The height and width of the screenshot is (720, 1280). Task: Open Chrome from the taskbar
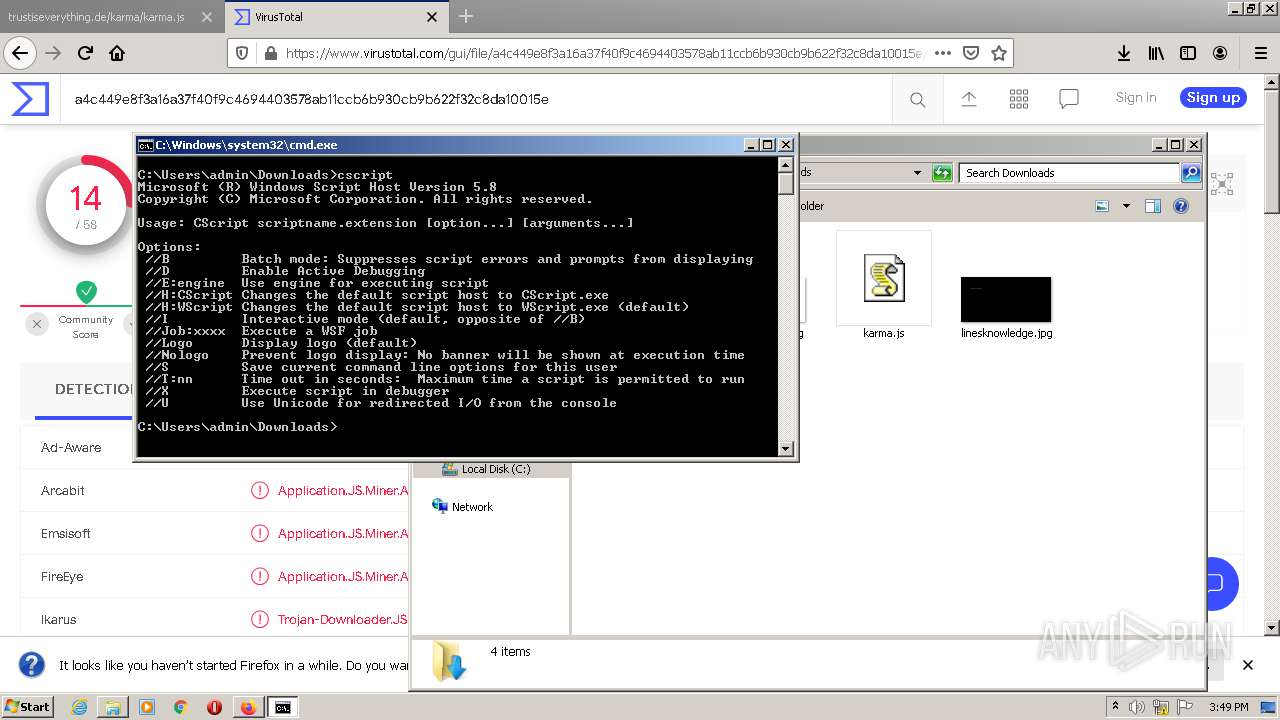tap(180, 707)
